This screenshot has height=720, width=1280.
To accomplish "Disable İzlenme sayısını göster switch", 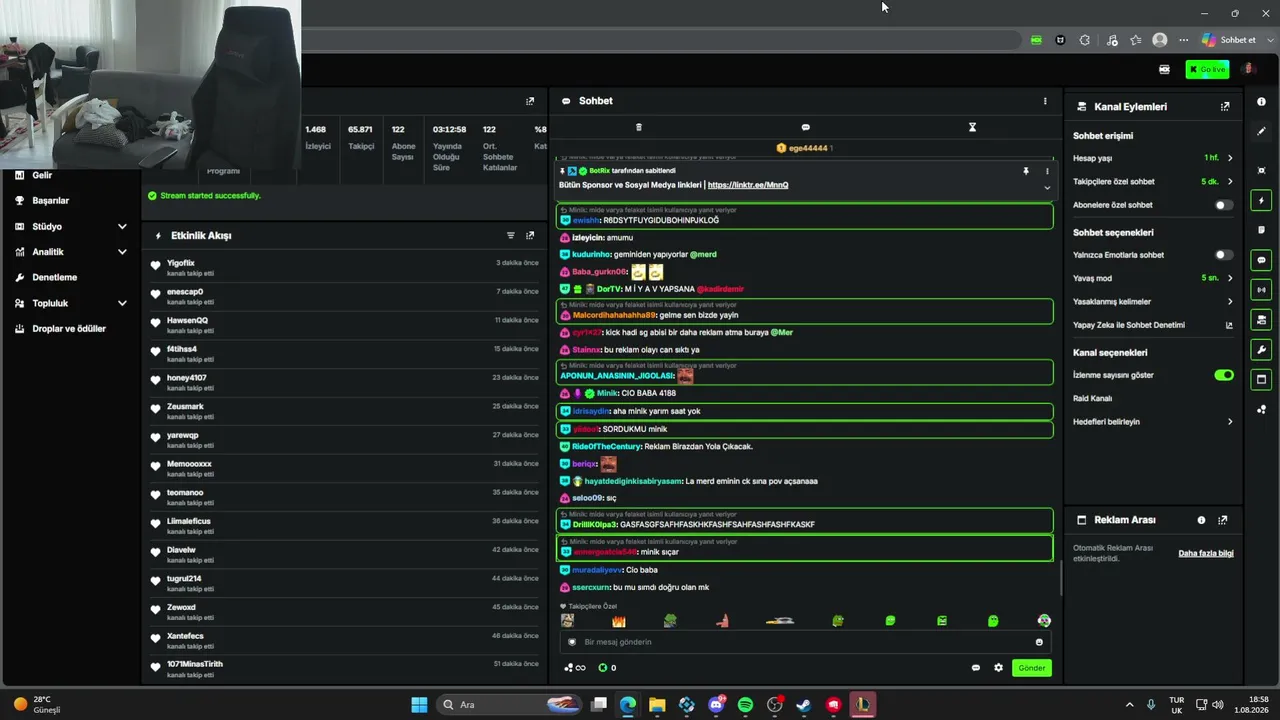I will pyautogui.click(x=1224, y=375).
